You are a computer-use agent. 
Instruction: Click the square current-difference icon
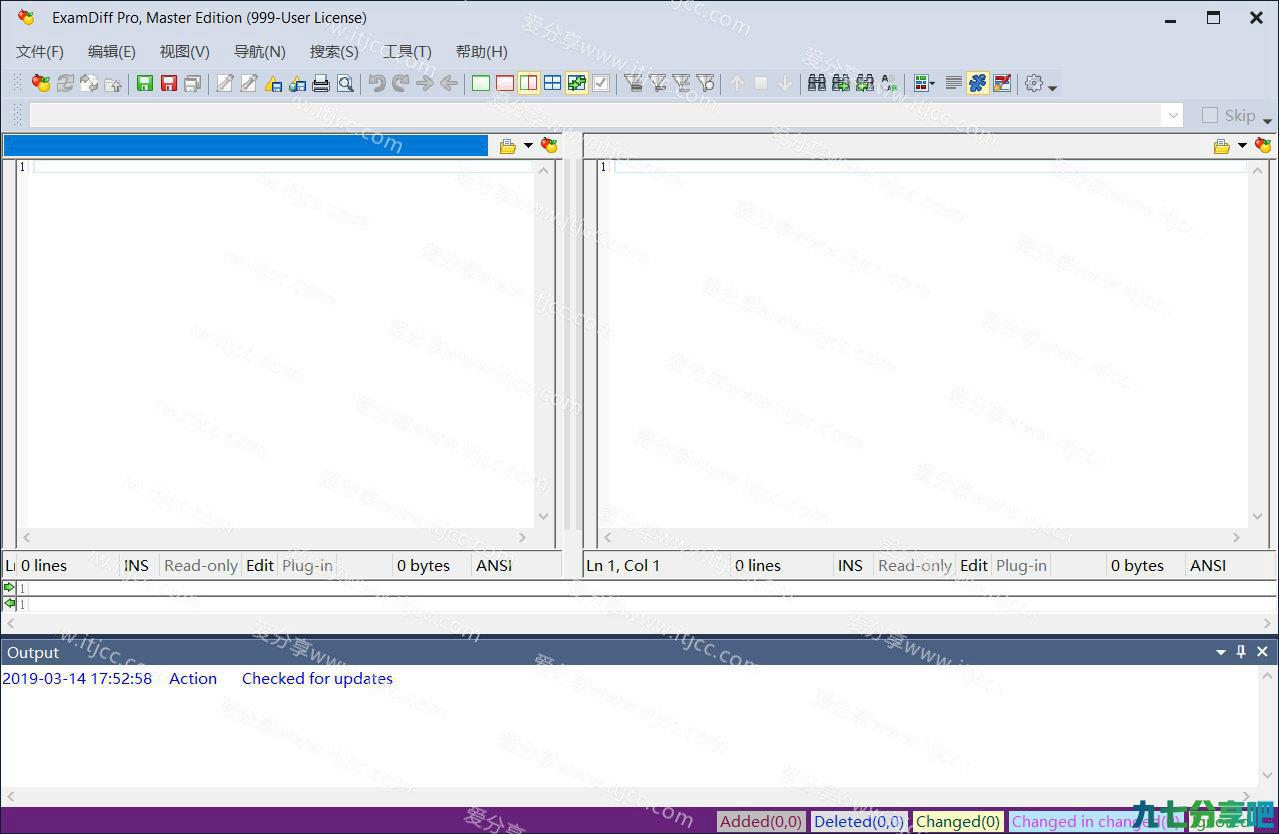pyautogui.click(x=761, y=83)
